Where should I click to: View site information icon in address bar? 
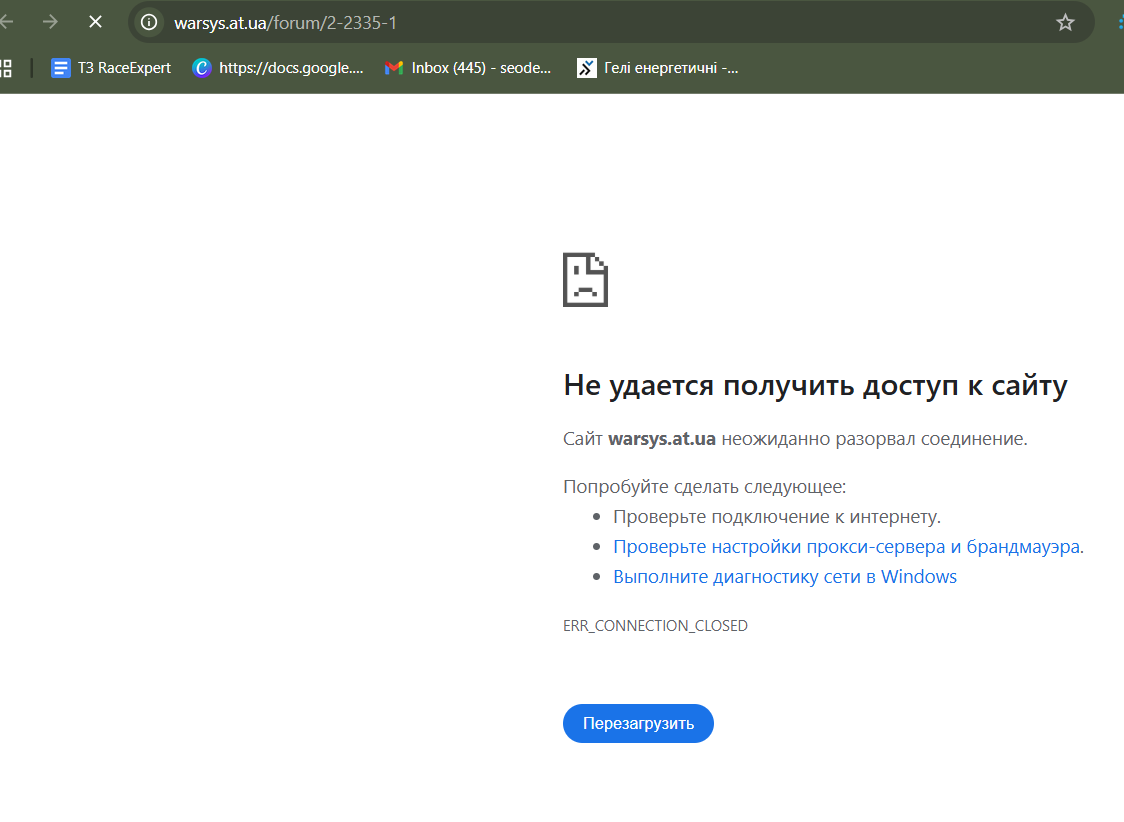(x=149, y=22)
